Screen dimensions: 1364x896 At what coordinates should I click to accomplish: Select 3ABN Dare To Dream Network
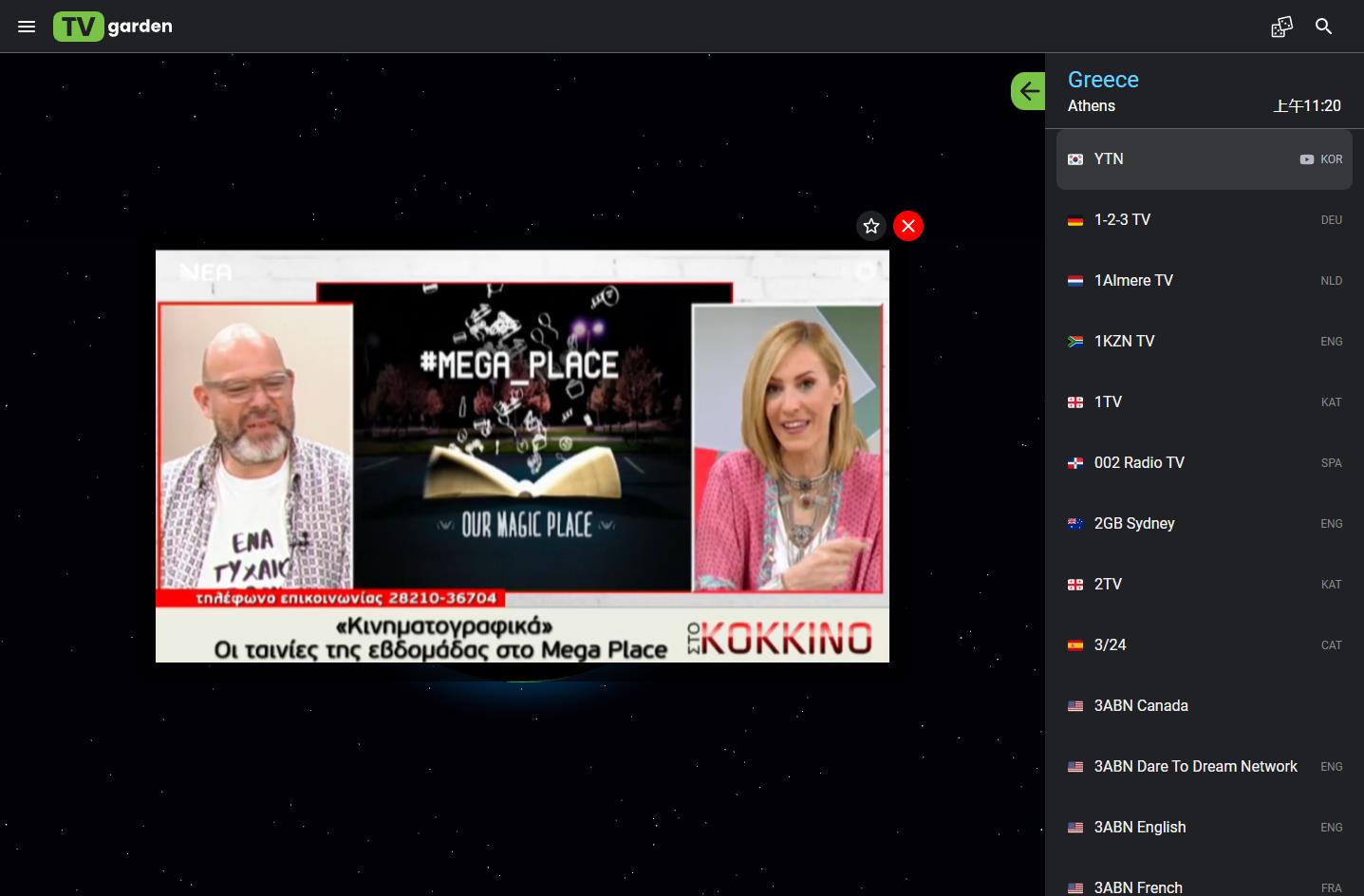(1205, 767)
